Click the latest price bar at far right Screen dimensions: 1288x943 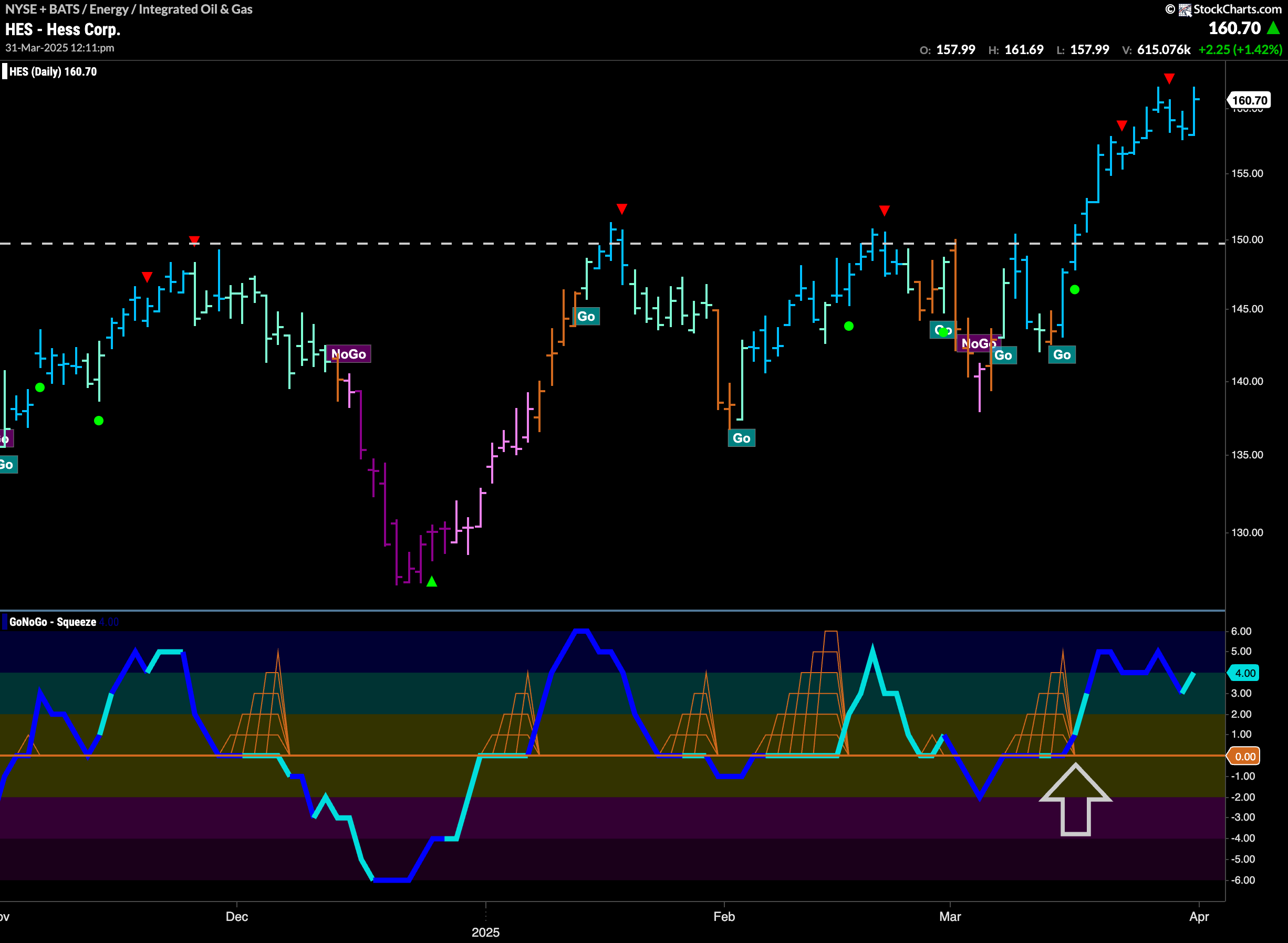point(1194,111)
